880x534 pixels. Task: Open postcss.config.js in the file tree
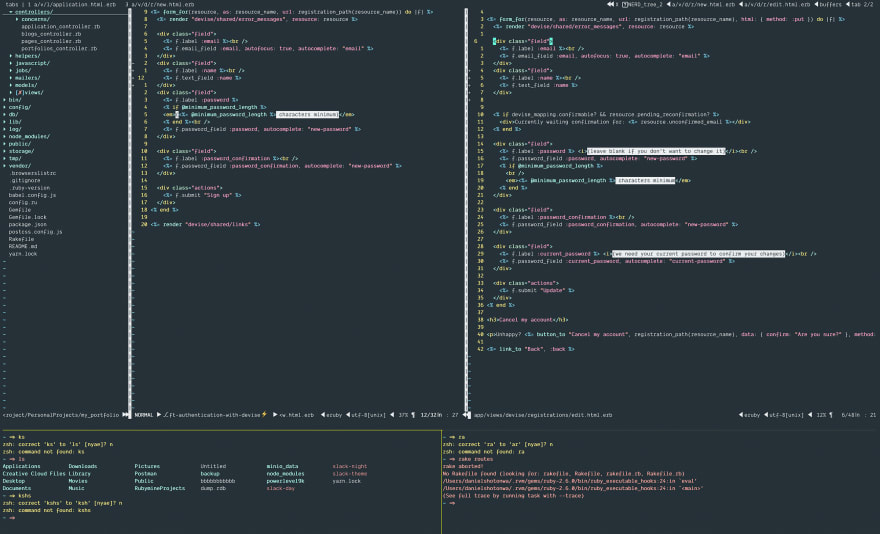pos(35,232)
